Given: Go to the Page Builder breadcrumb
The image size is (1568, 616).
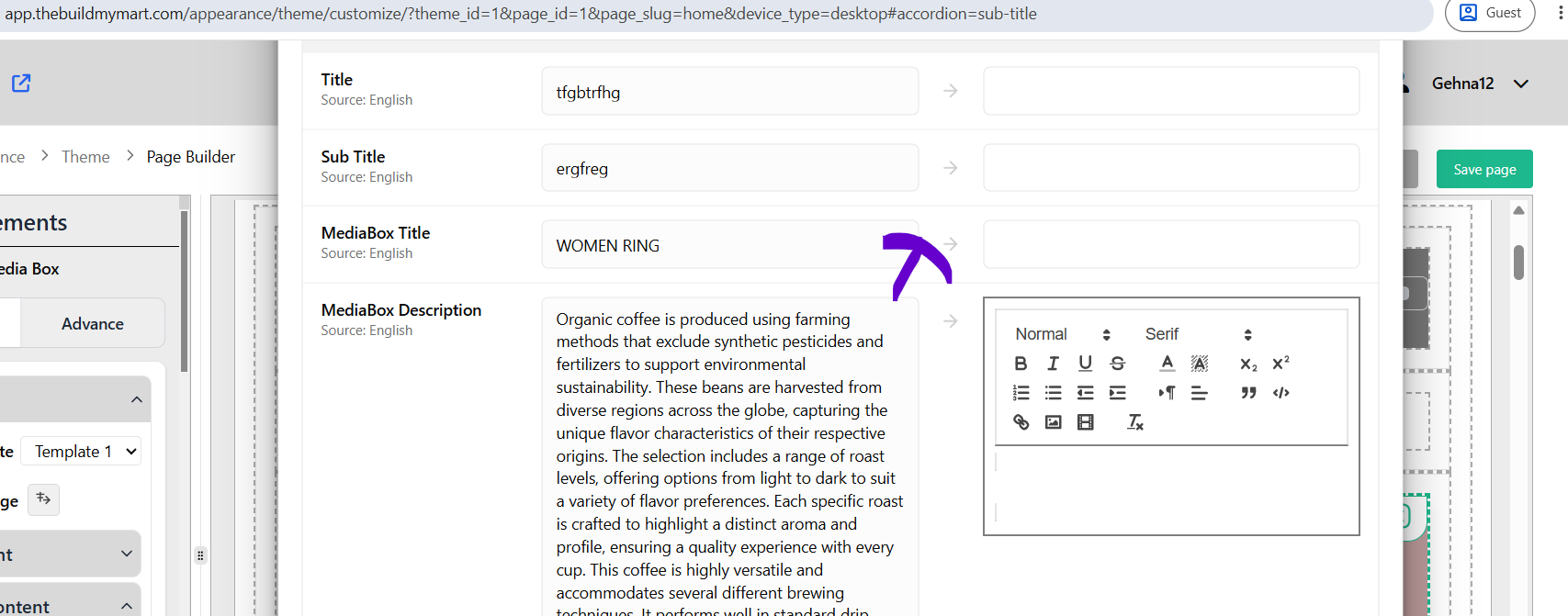Looking at the screenshot, I should pyautogui.click(x=191, y=157).
